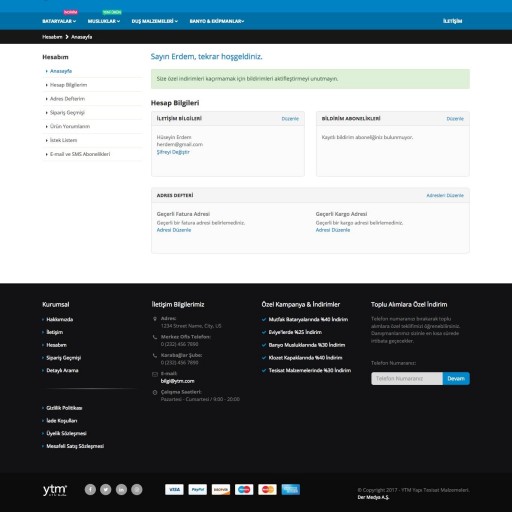This screenshot has width=512, height=512.
Task: Click the Eviye'lerde %25 İndirim campaign
Action: click(295, 332)
